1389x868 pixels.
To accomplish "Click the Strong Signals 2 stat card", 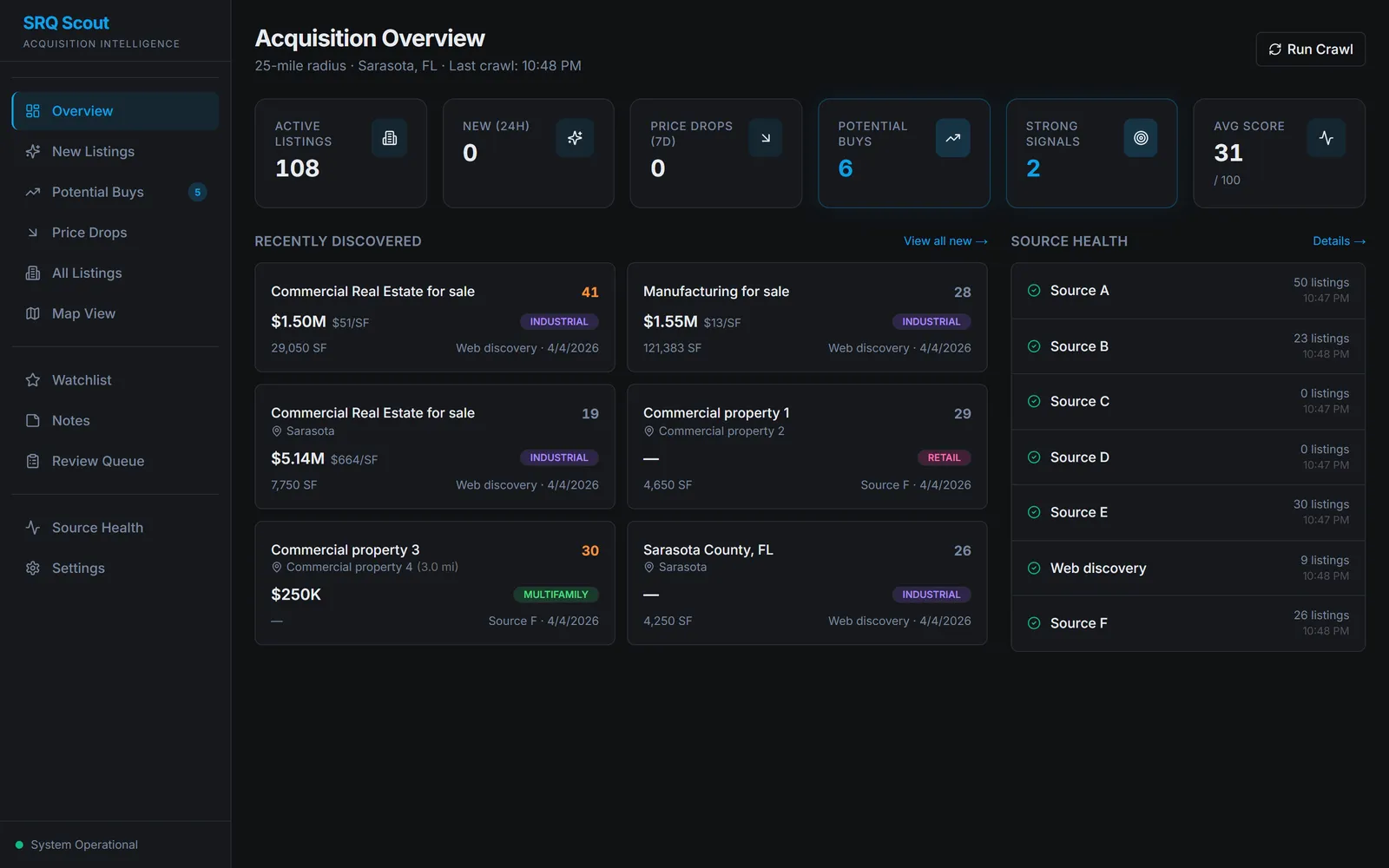I will pyautogui.click(x=1091, y=153).
